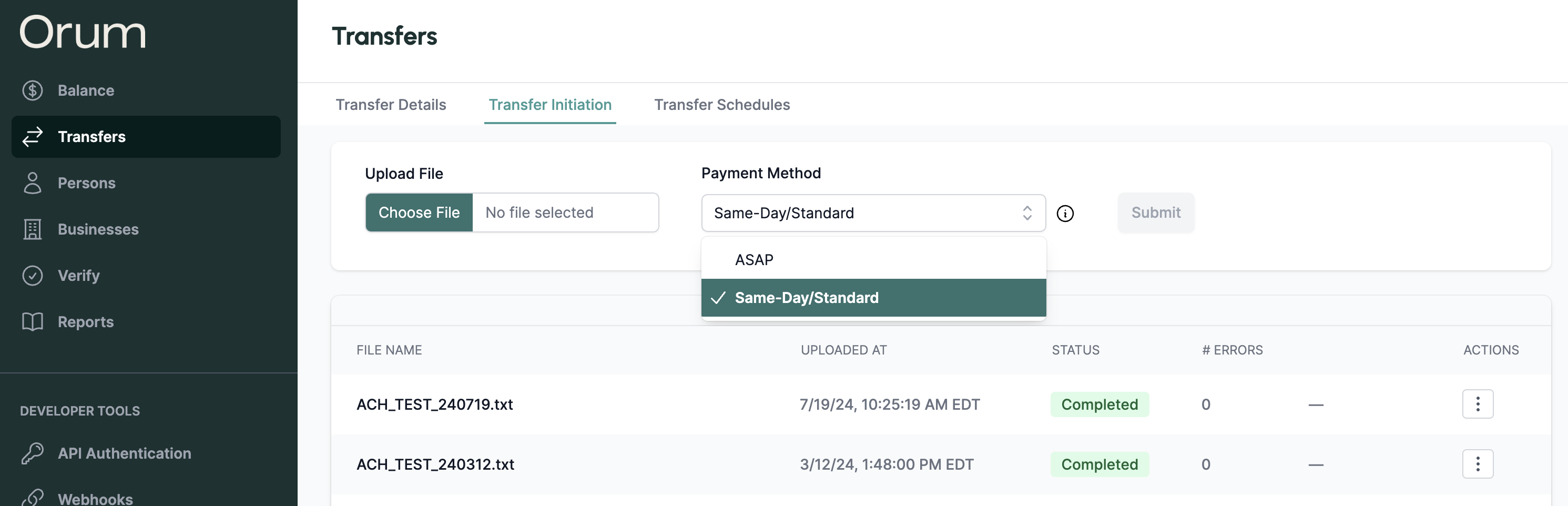Click the Webhooks link icon
Image resolution: width=1568 pixels, height=506 pixels.
(x=32, y=498)
